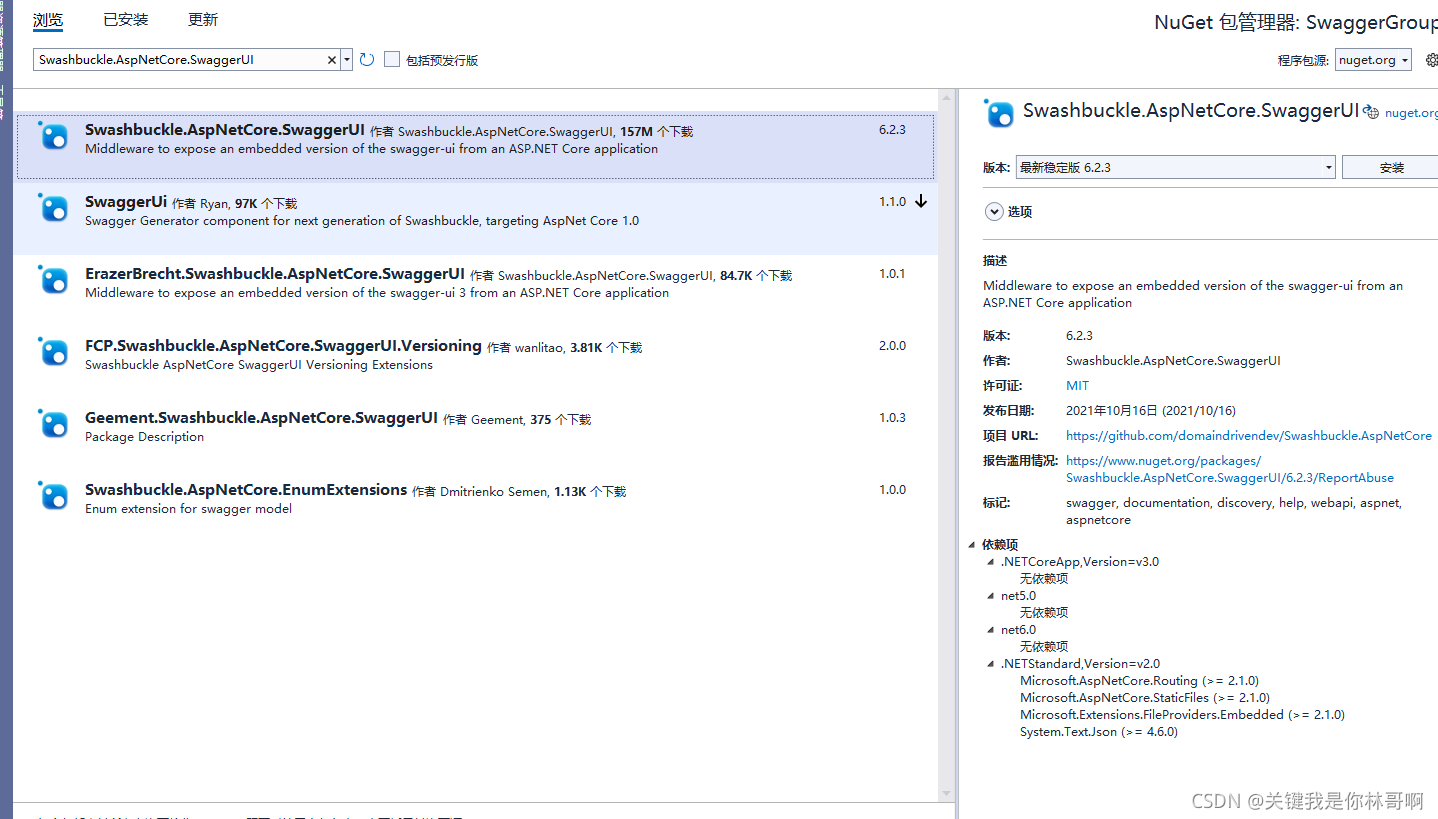Collapse the dependencies tree node

click(x=972, y=545)
